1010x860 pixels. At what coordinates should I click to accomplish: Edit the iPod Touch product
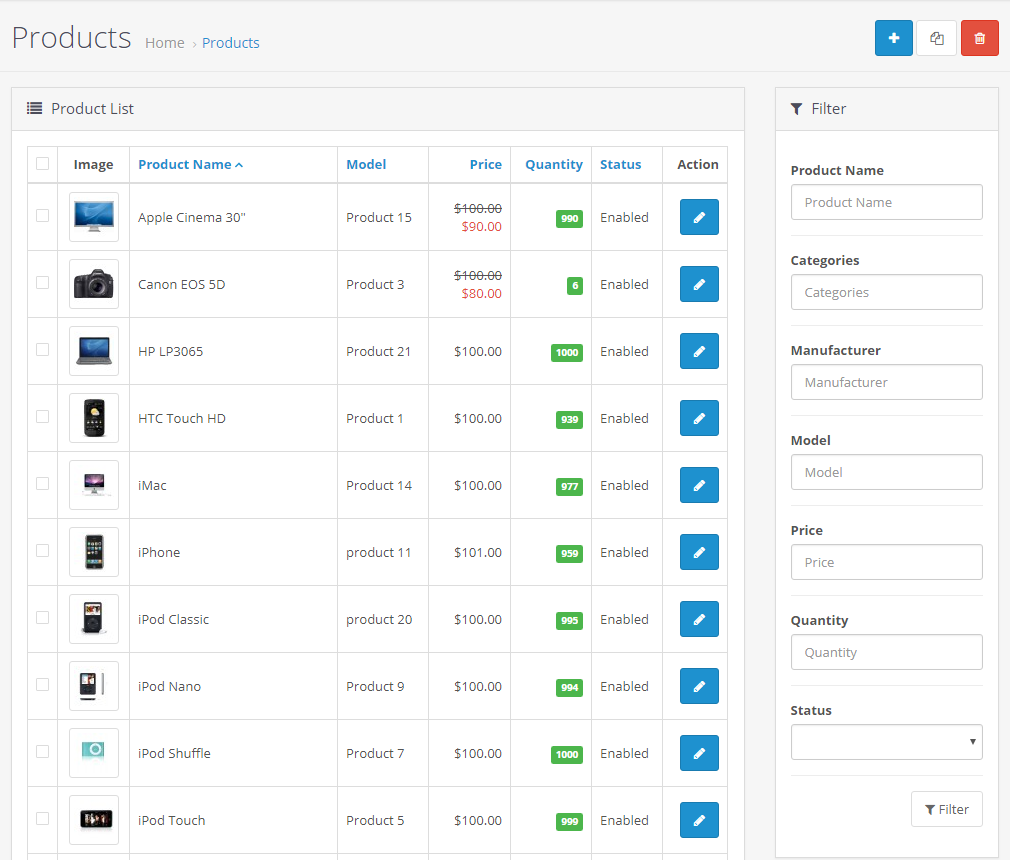(x=699, y=820)
